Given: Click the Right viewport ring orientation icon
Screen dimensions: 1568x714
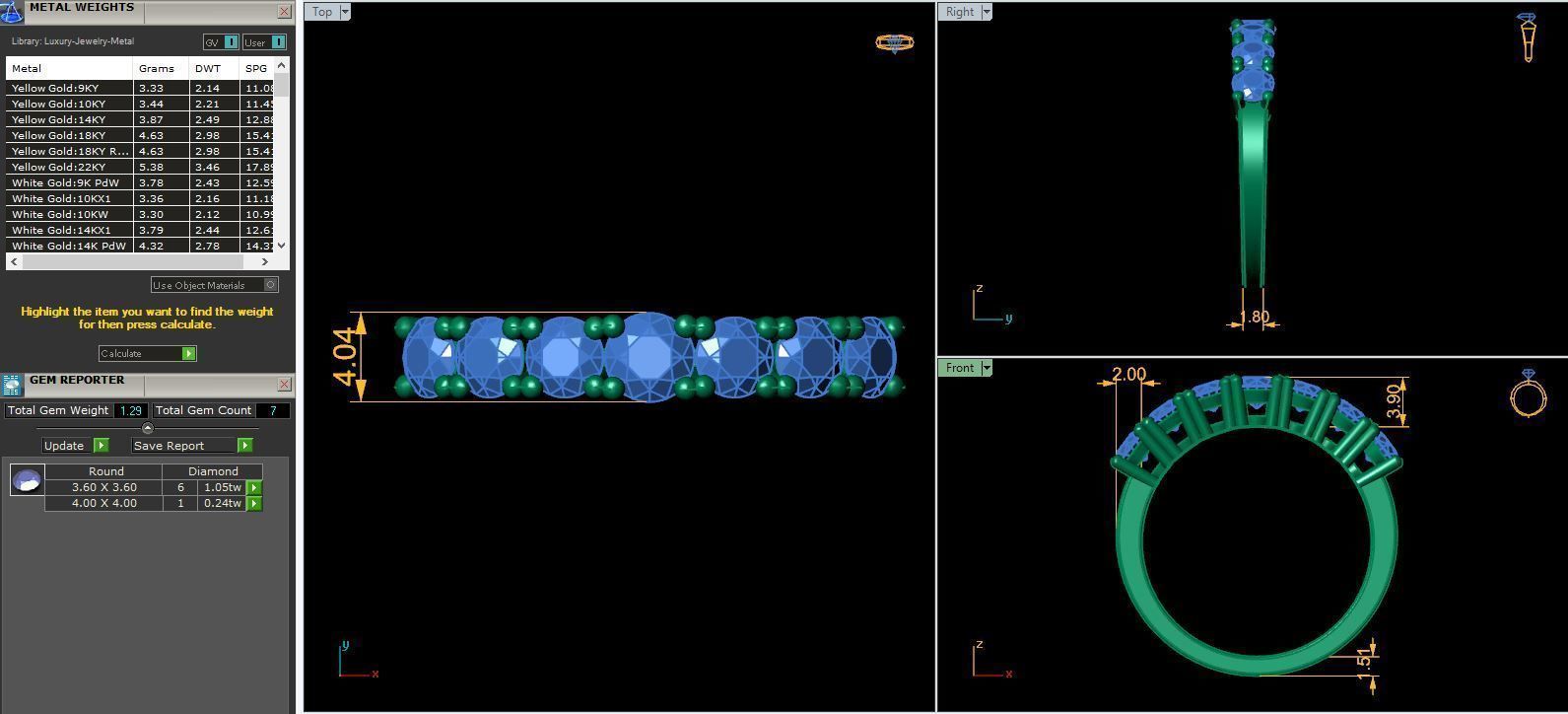Looking at the screenshot, I should (1527, 37).
